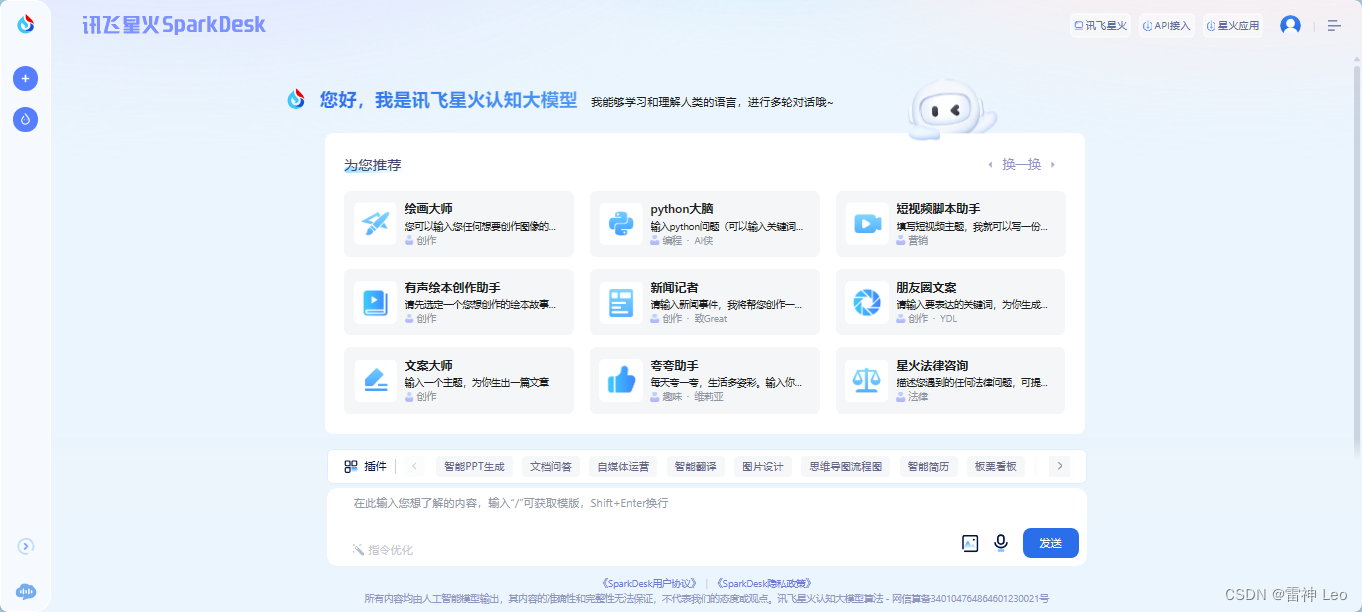Open the SparkDesk隐私政策 link
Viewport: 1362px width, 612px height.
764,583
